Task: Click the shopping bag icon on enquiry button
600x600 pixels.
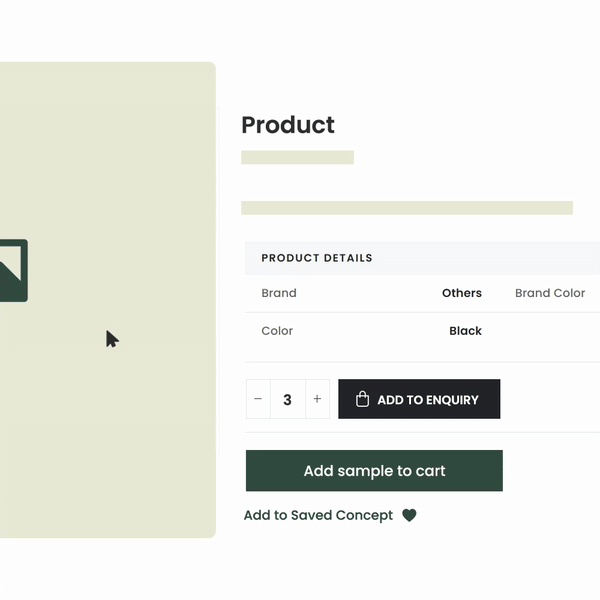Action: 362,399
